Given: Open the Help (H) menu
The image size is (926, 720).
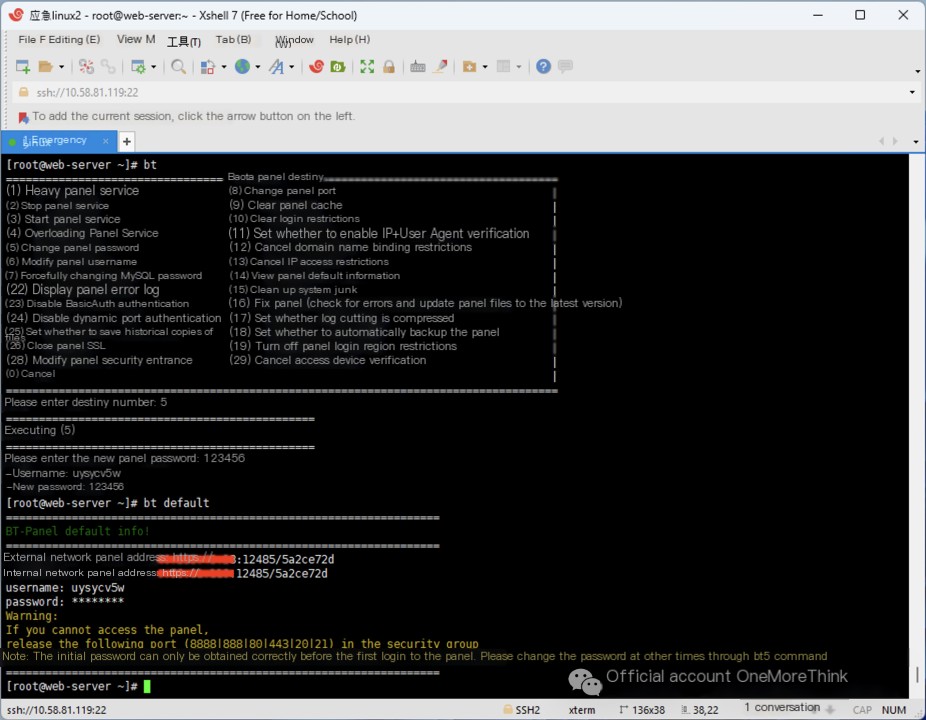Looking at the screenshot, I should tap(350, 40).
